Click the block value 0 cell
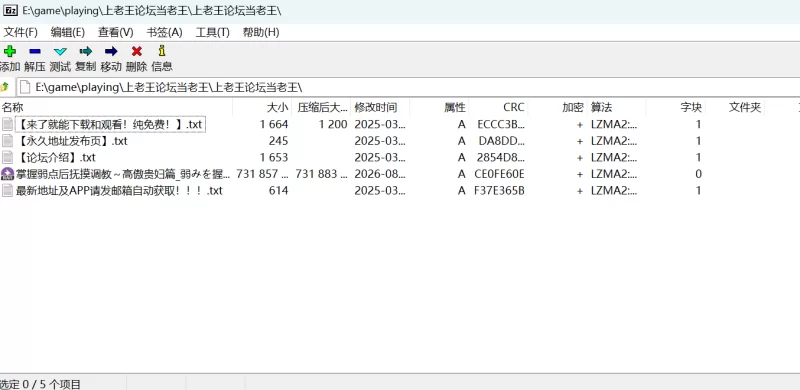Screen dimensions: 800x390 [x=698, y=174]
